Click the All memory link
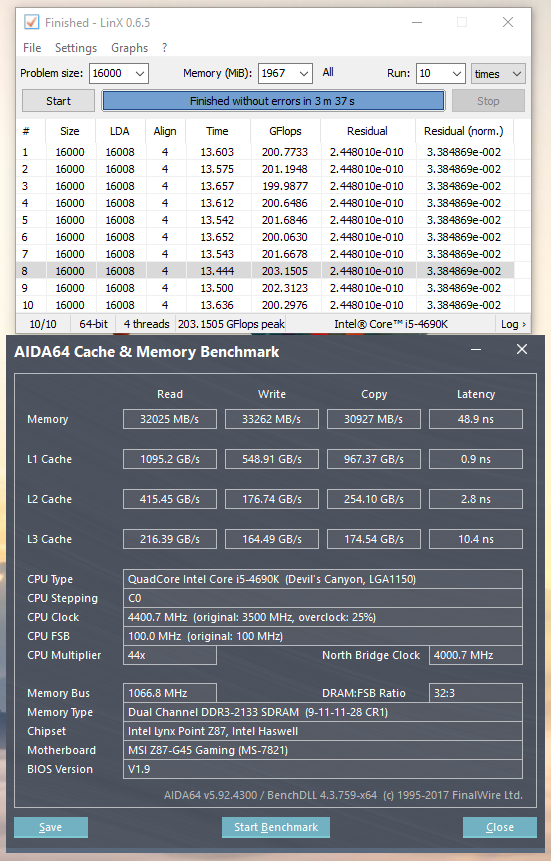The width and height of the screenshot is (551, 861). [328, 72]
